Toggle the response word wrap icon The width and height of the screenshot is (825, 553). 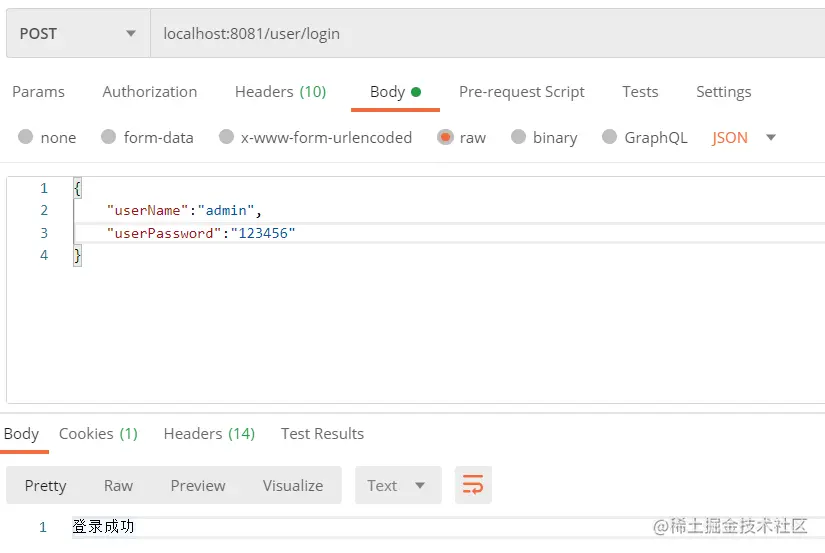(473, 486)
